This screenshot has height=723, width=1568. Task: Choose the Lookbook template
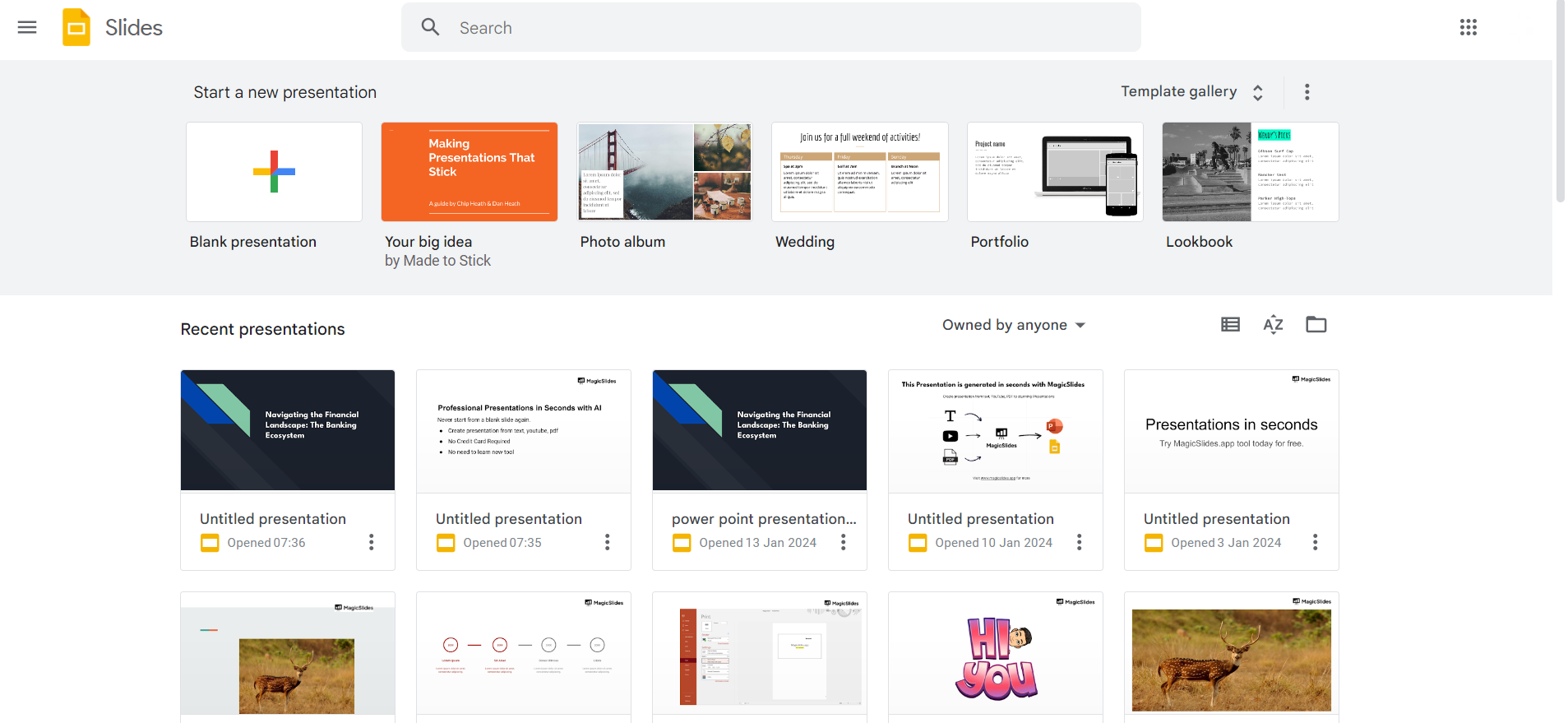[1251, 172]
